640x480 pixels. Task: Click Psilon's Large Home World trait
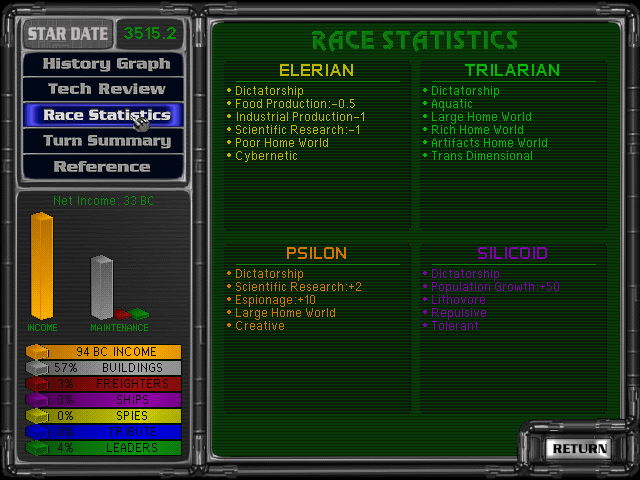click(285, 313)
